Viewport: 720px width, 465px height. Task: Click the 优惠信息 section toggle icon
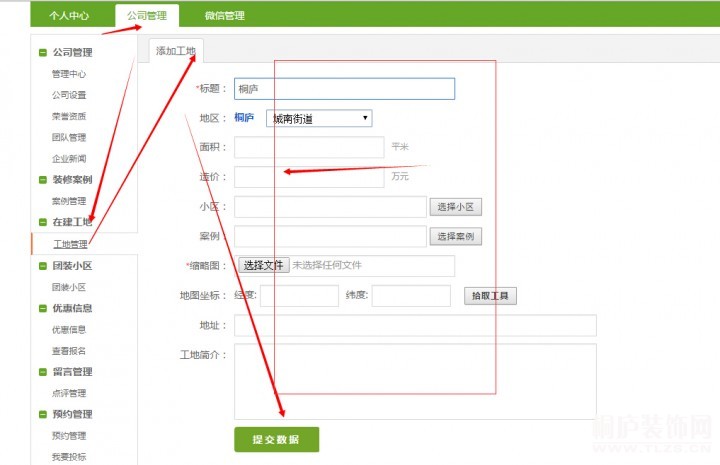pyautogui.click(x=42, y=308)
